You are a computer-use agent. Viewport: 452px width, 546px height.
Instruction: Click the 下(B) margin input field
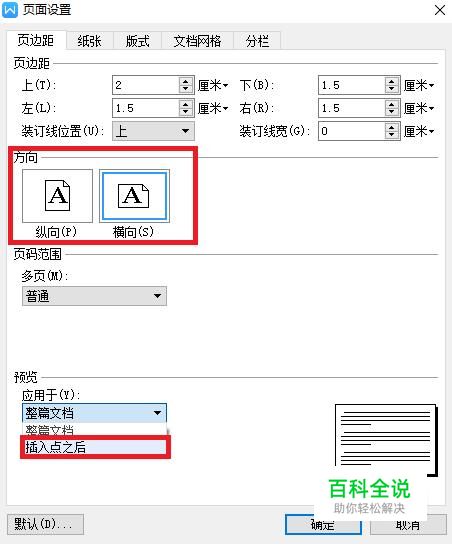351,85
